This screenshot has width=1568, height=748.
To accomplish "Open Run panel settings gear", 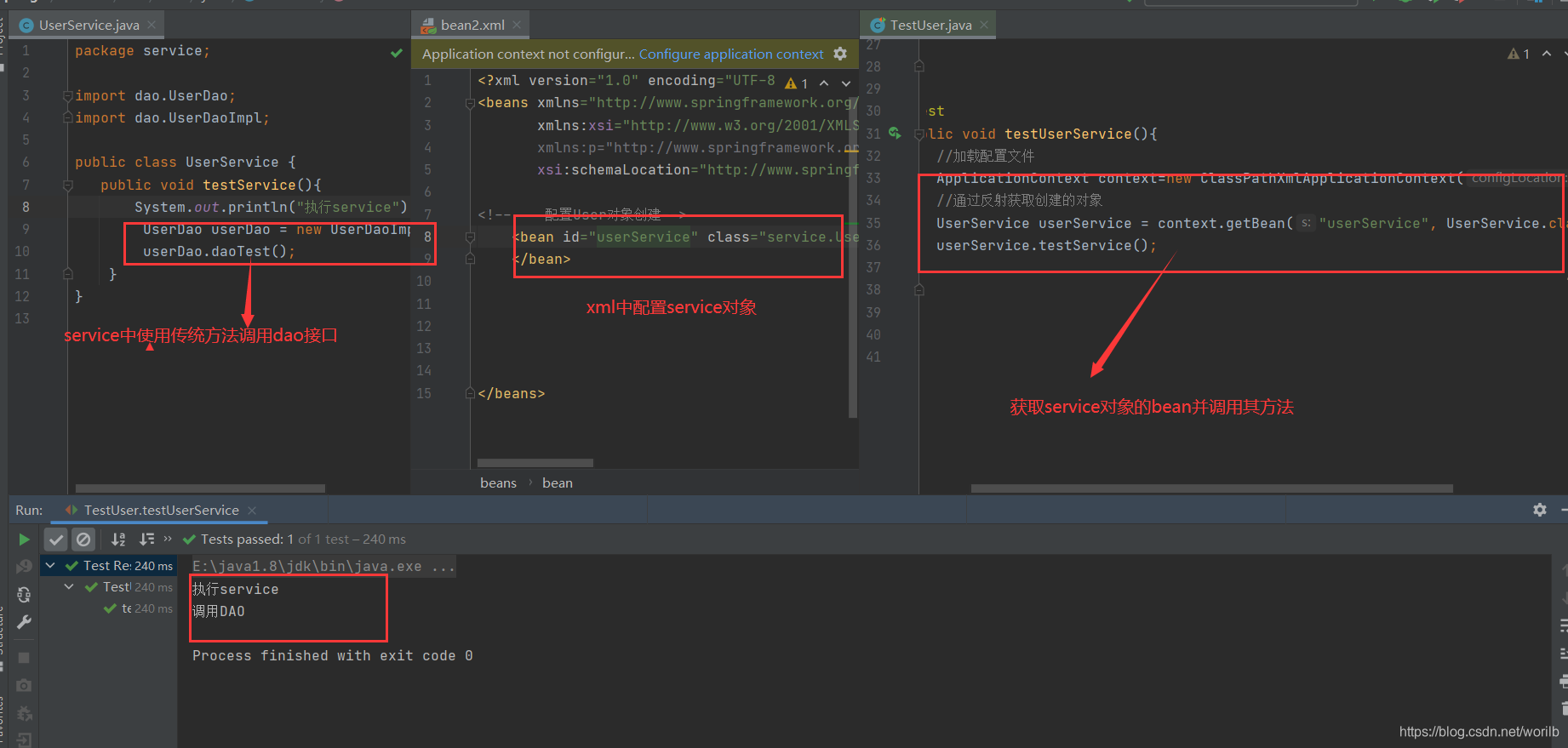I will click(1540, 510).
